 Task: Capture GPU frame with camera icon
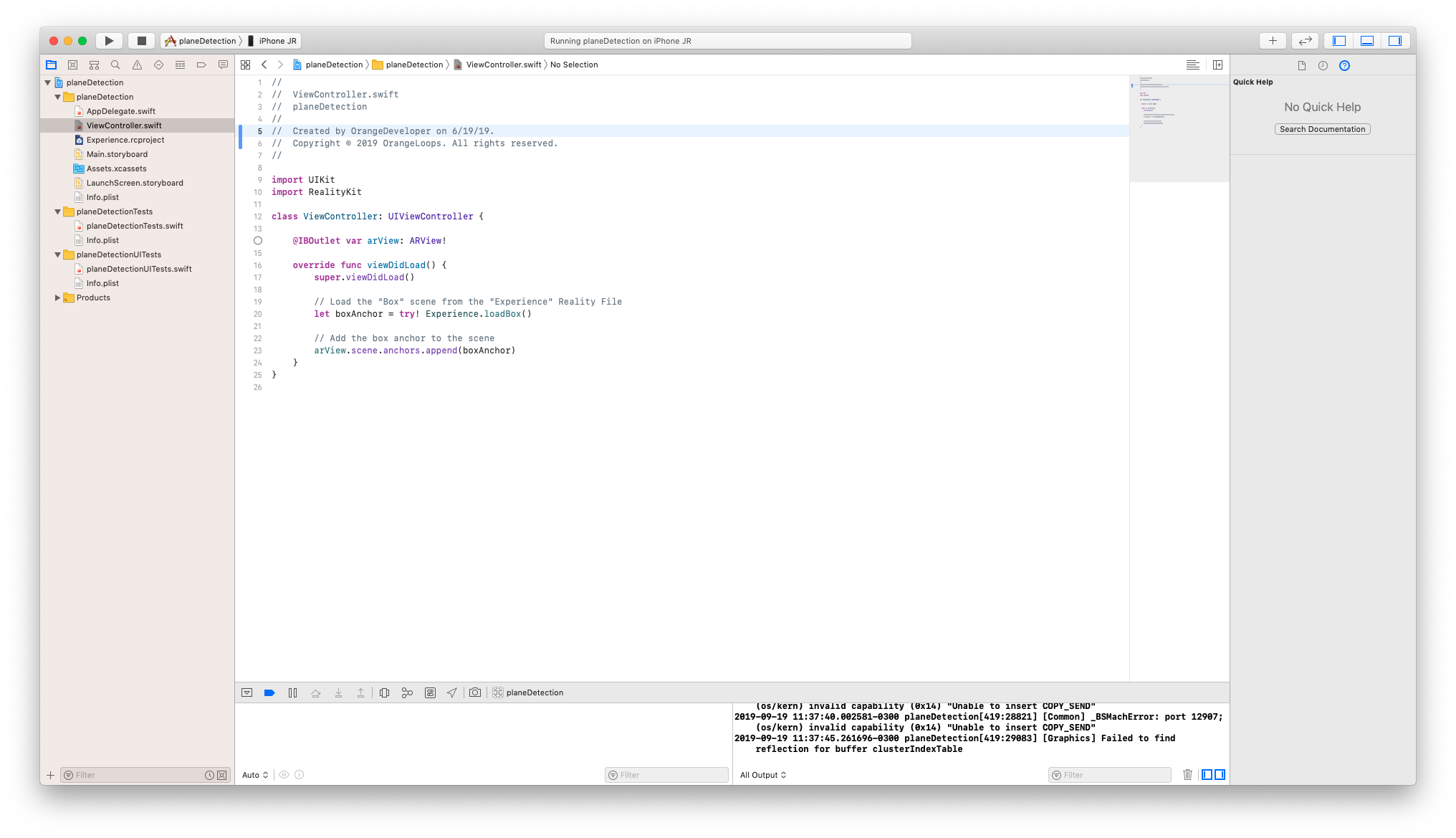[475, 692]
